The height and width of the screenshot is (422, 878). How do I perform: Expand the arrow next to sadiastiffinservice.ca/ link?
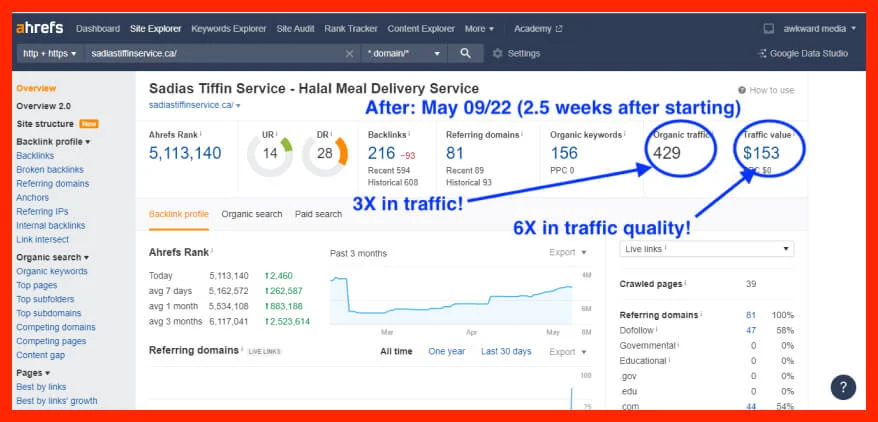click(x=239, y=105)
